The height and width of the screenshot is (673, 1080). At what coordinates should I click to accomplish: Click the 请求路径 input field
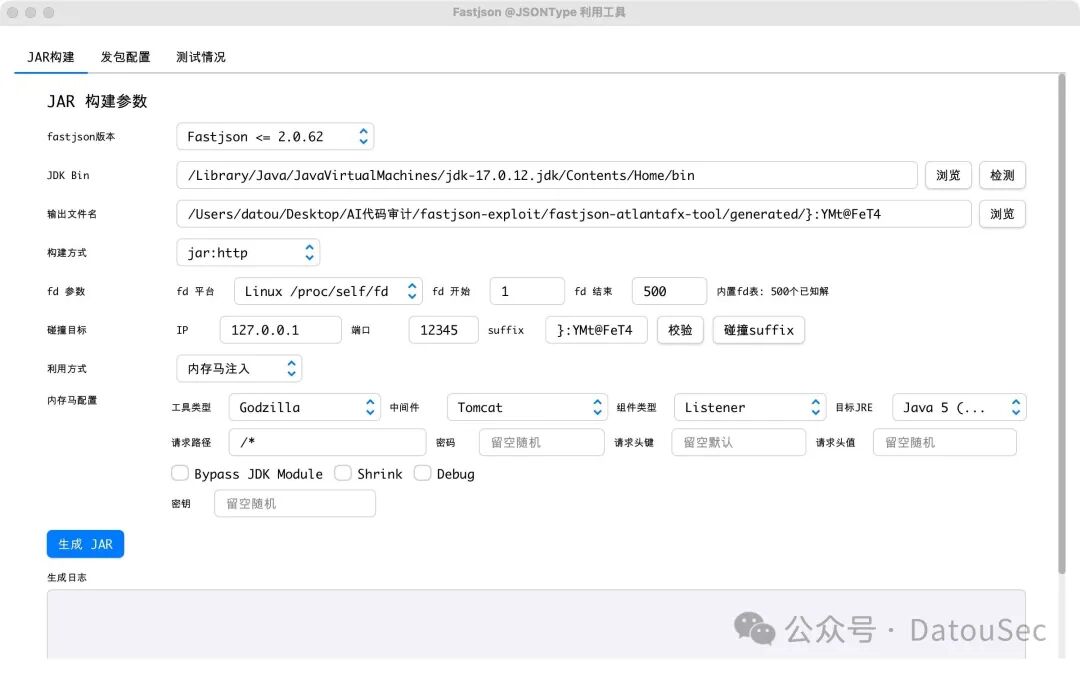pyautogui.click(x=327, y=442)
